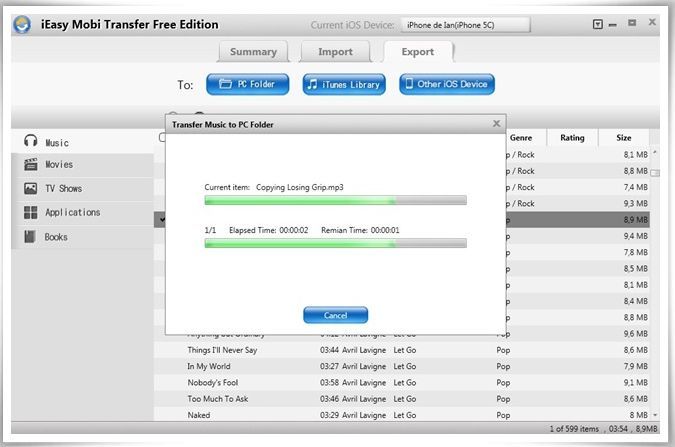The image size is (675, 447).
Task: Click size value 9,1 MB
Action: point(635,383)
